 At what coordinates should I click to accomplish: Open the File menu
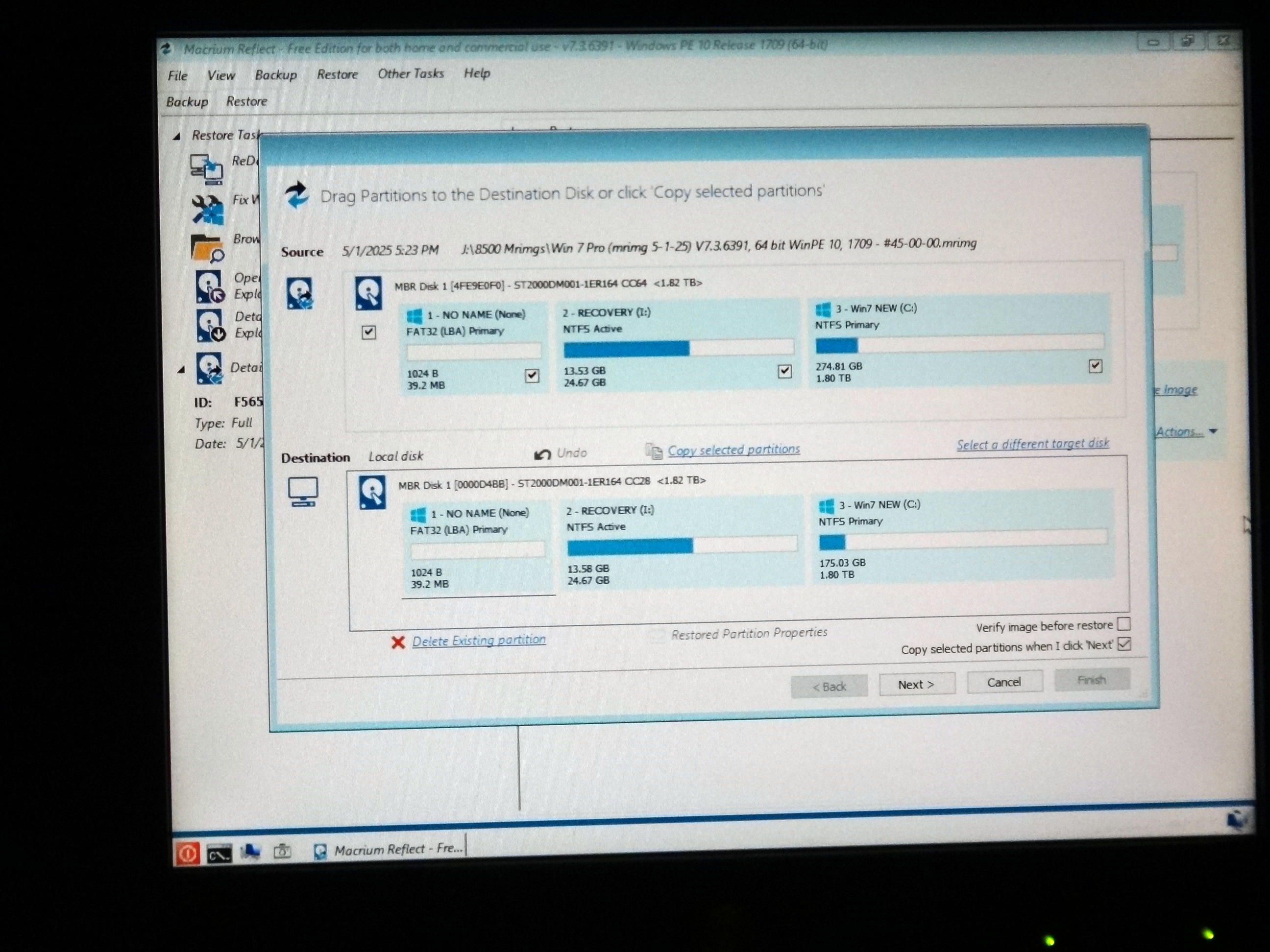[x=177, y=76]
